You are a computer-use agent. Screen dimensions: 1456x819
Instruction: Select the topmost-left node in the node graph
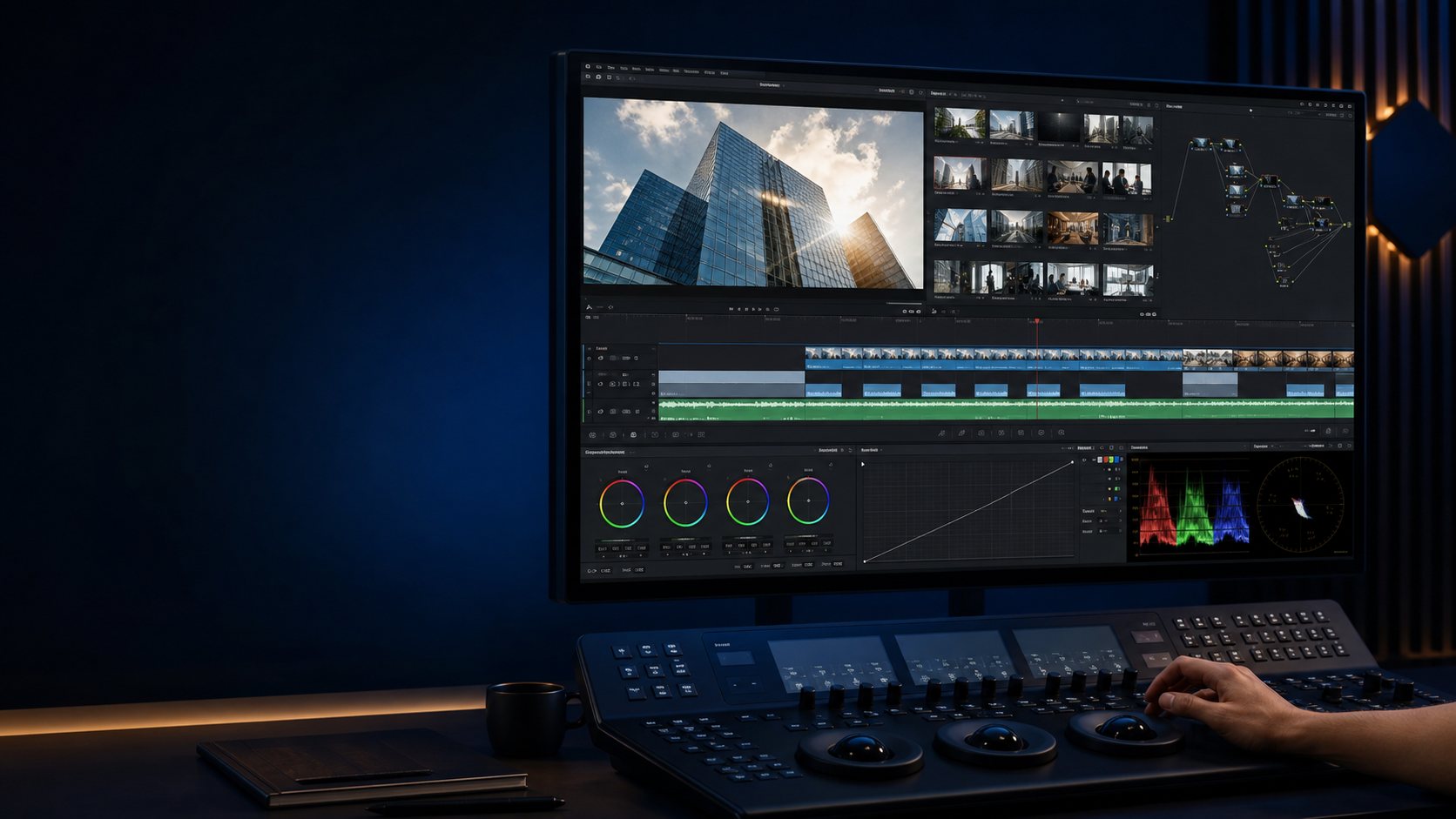(x=1200, y=144)
